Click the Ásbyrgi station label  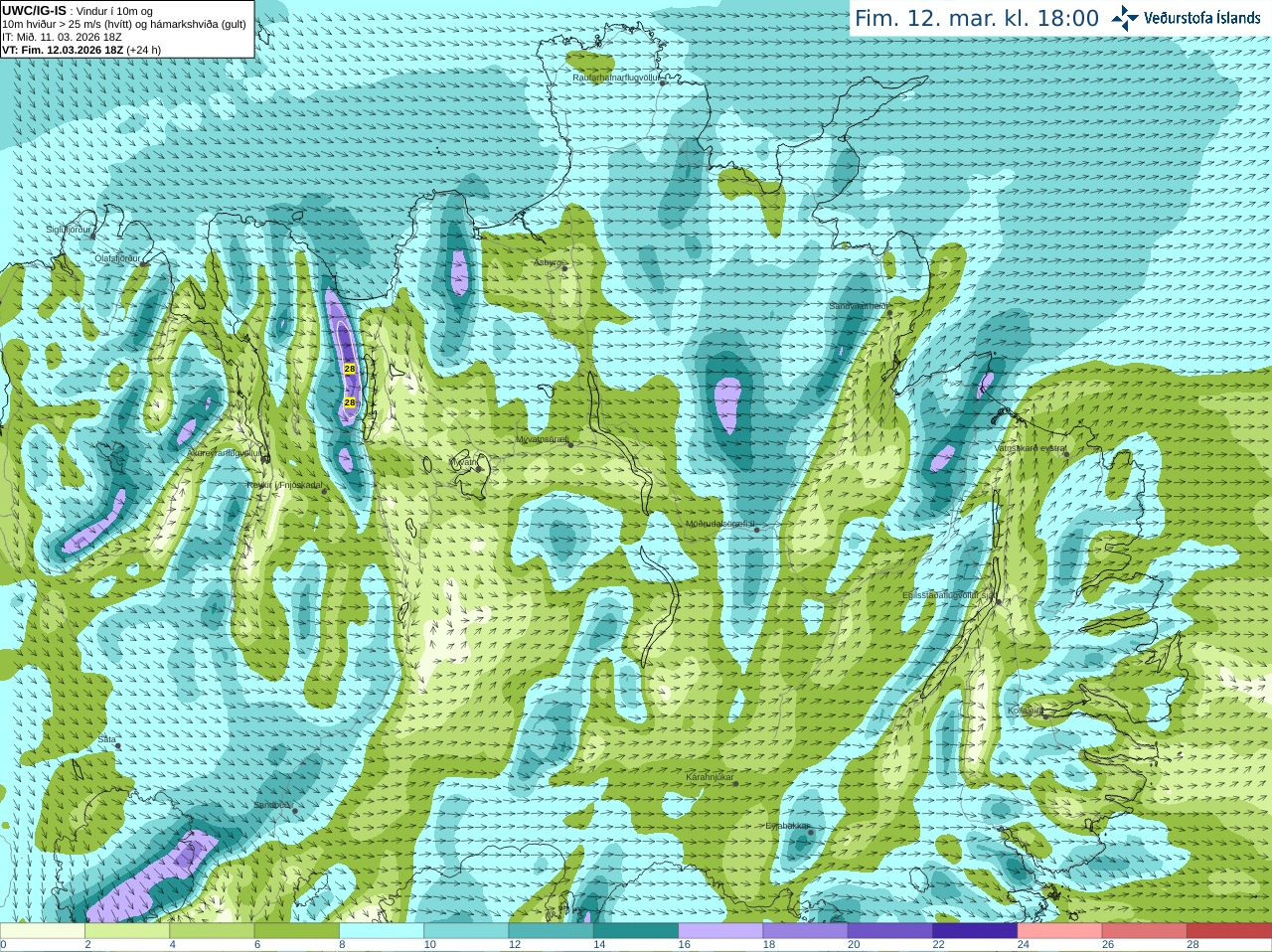point(549,262)
